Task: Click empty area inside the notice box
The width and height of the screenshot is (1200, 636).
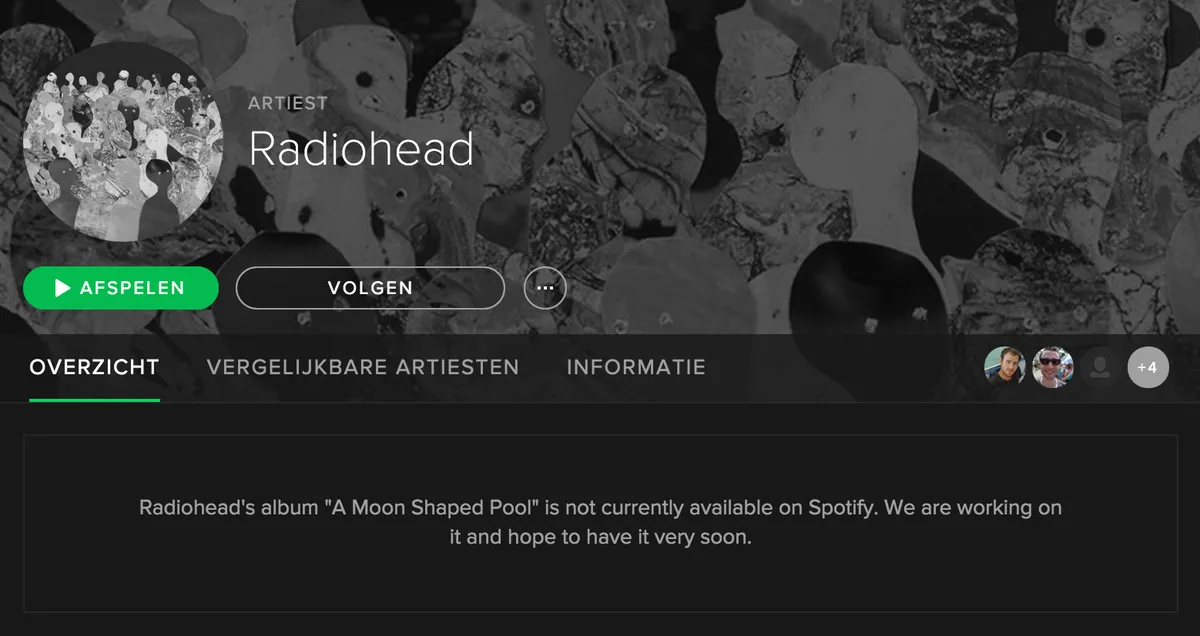Action: click(600, 580)
